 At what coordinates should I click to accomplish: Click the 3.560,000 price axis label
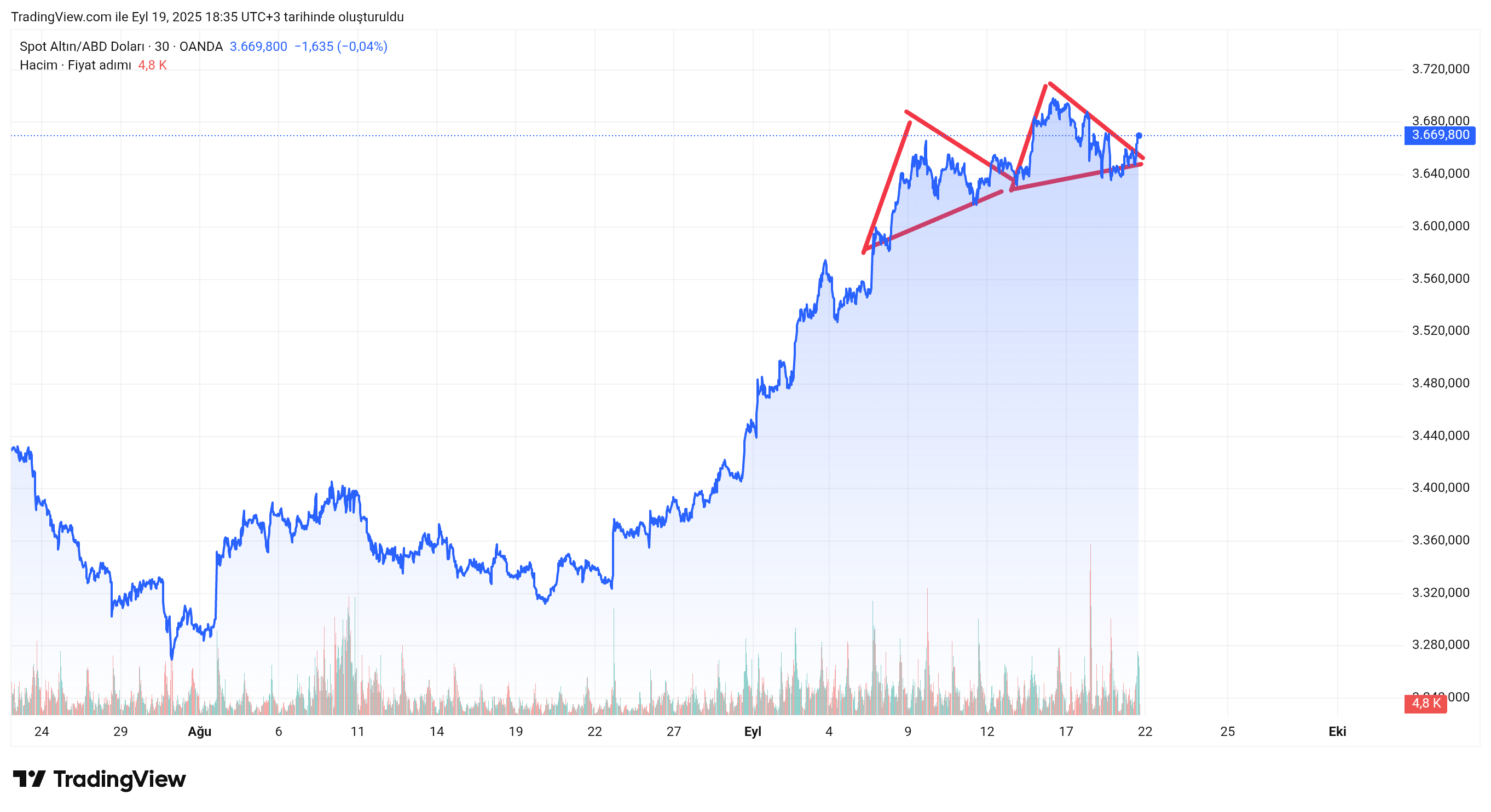(x=1440, y=279)
